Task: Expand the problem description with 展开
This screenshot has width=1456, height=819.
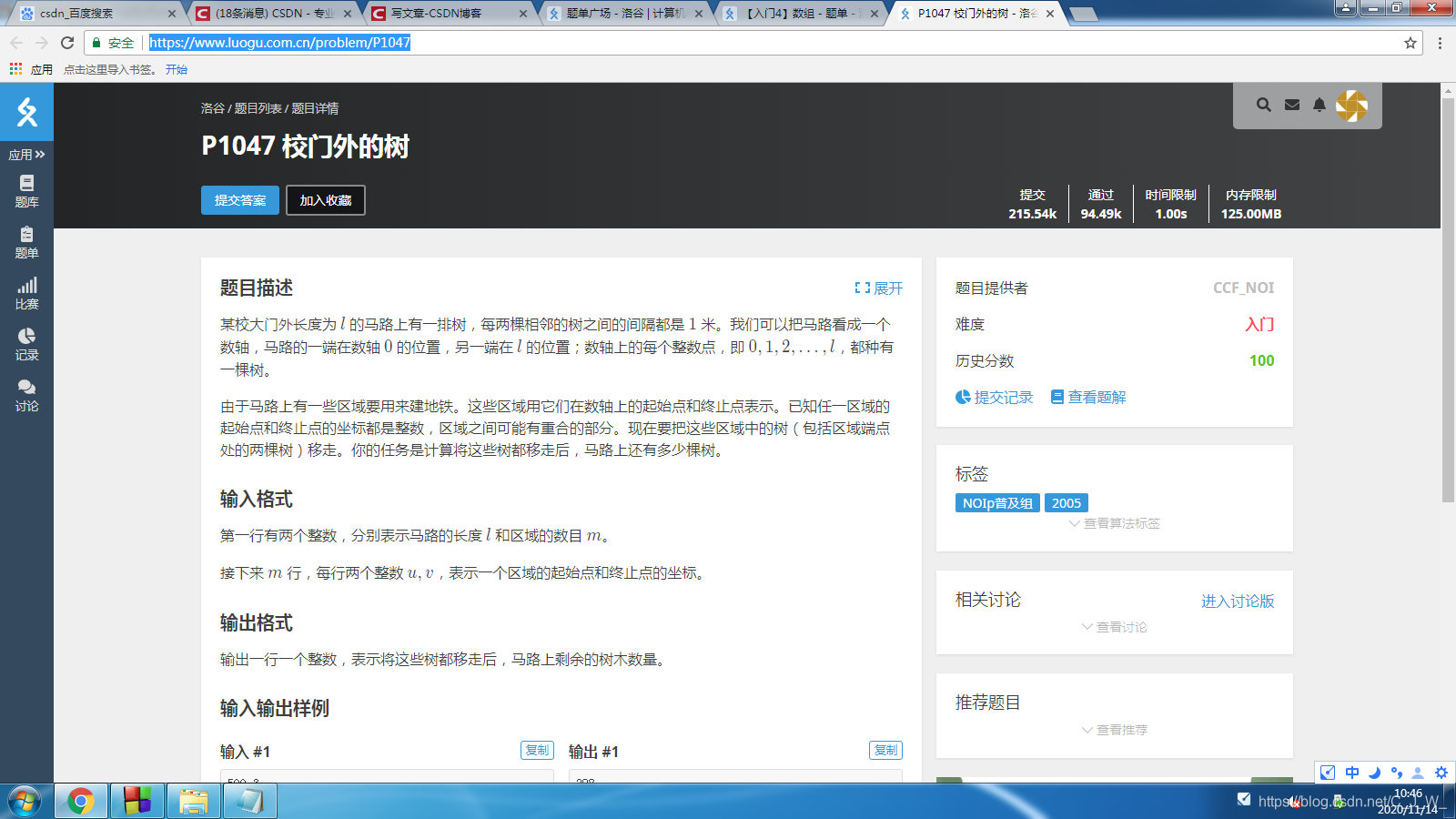Action: (878, 288)
